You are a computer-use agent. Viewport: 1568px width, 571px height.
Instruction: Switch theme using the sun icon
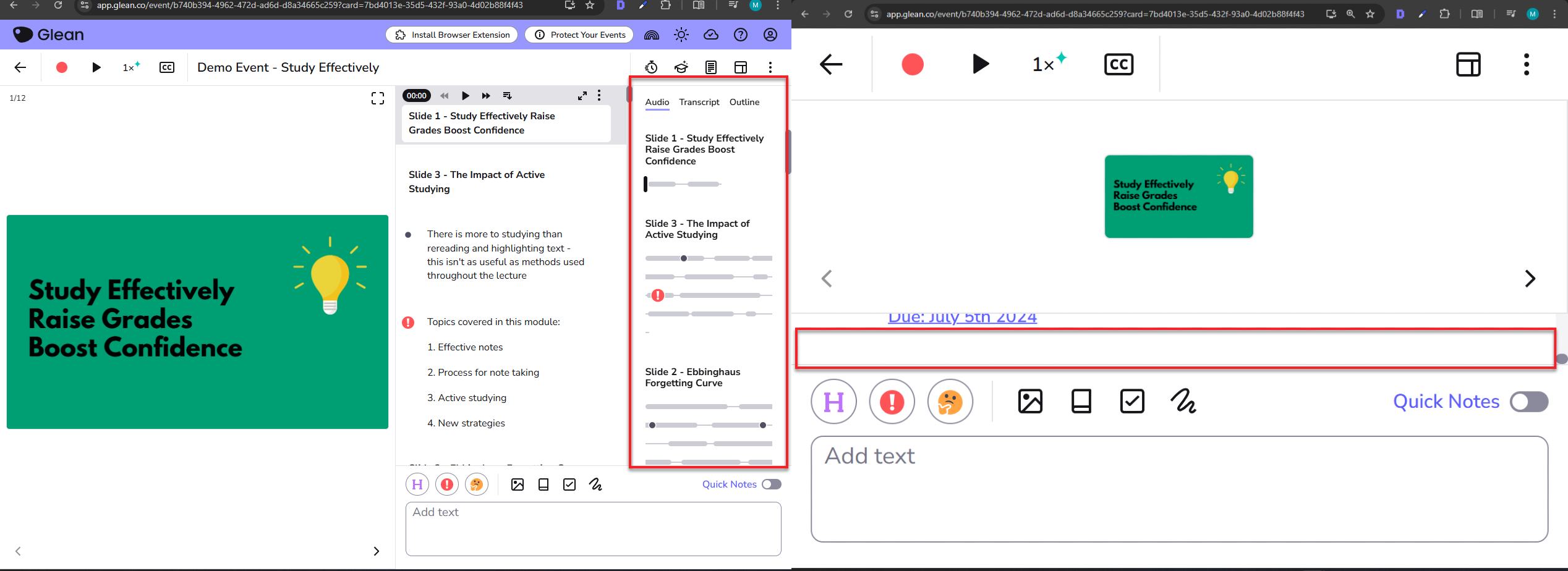[681, 35]
